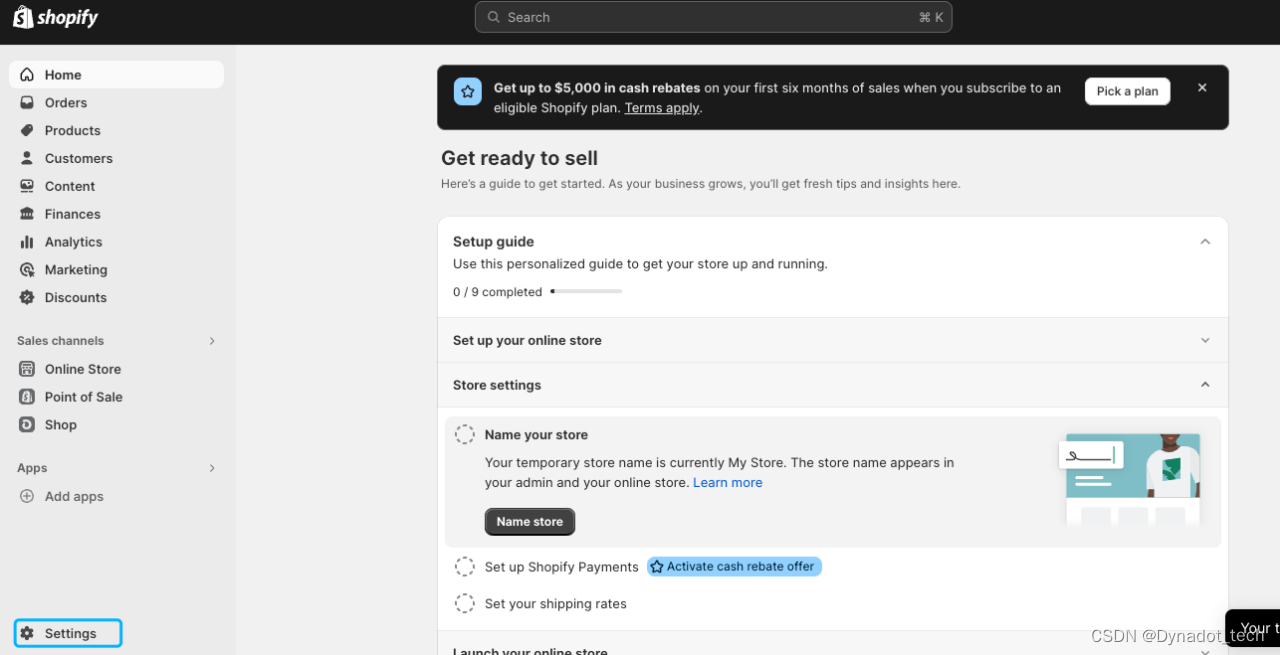Mark Set your shipping rates step complete

click(x=465, y=604)
